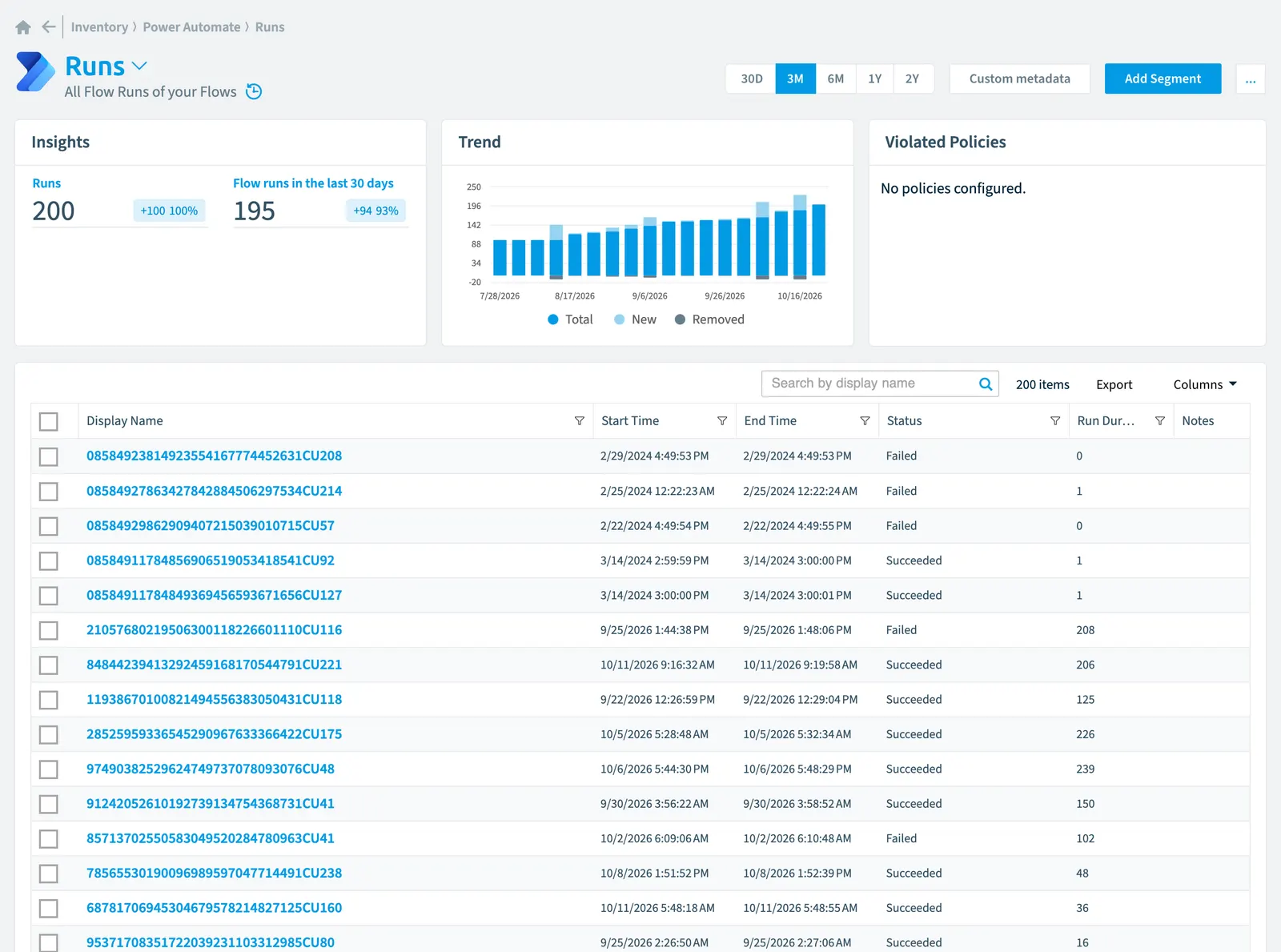Image resolution: width=1281 pixels, height=952 pixels.
Task: Check the row ending in CU116
Action: pyautogui.click(x=49, y=630)
